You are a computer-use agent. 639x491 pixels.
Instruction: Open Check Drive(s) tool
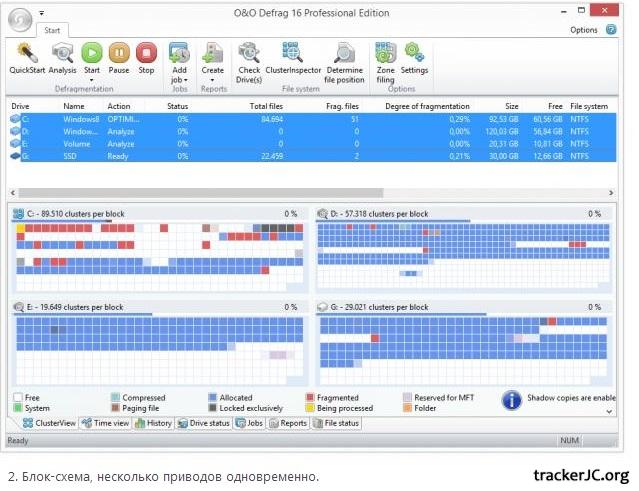point(248,53)
